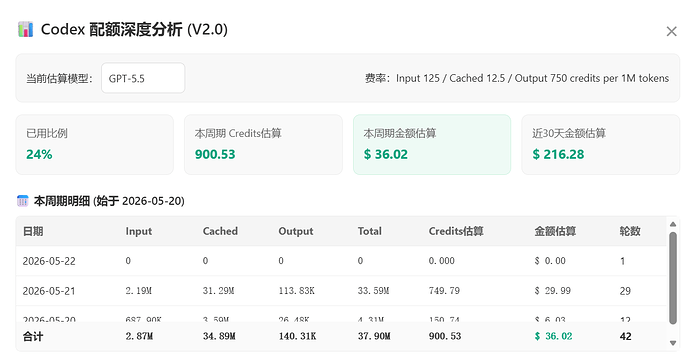Select the 2026-05-22 date cell
The image size is (690, 362).
(x=49, y=261)
